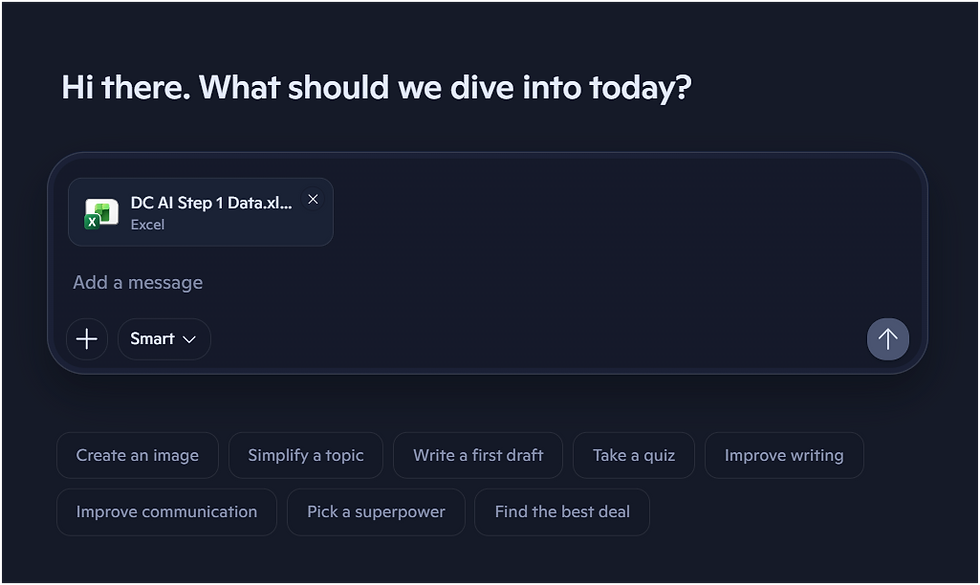The height and width of the screenshot is (585, 980).
Task: Click the Pick a superpower chip
Action: tap(375, 512)
